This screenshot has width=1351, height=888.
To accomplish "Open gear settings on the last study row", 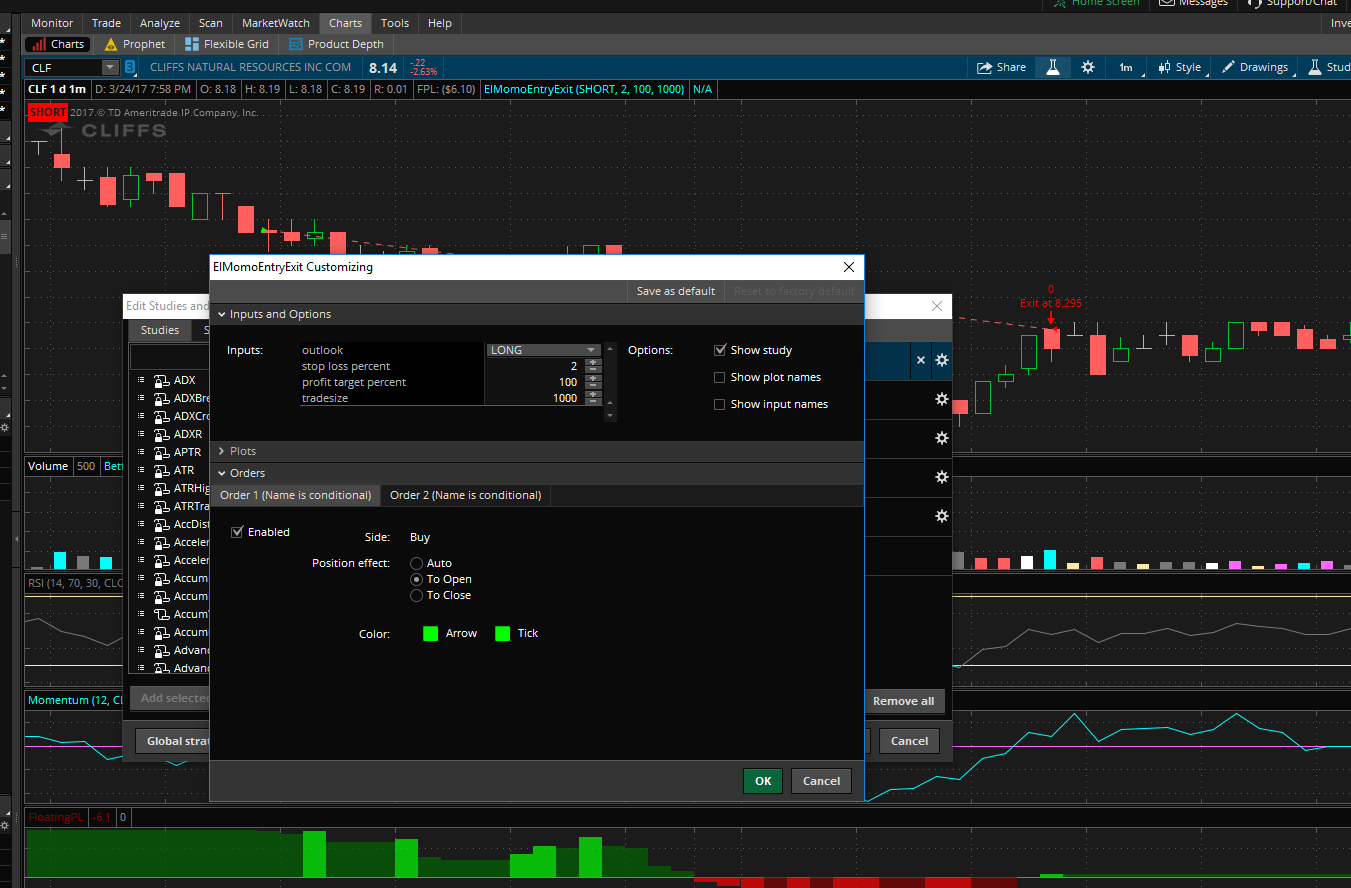I will click(x=941, y=516).
